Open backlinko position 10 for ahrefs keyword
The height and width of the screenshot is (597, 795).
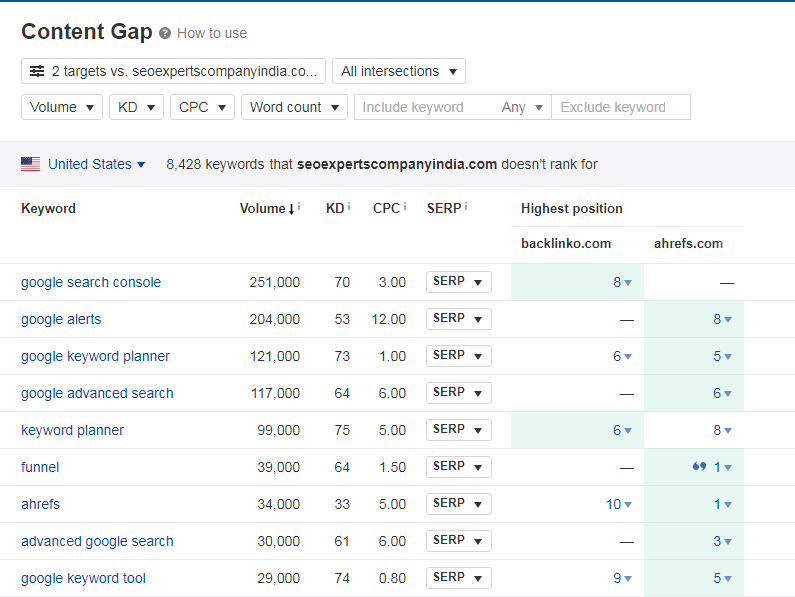click(x=619, y=504)
